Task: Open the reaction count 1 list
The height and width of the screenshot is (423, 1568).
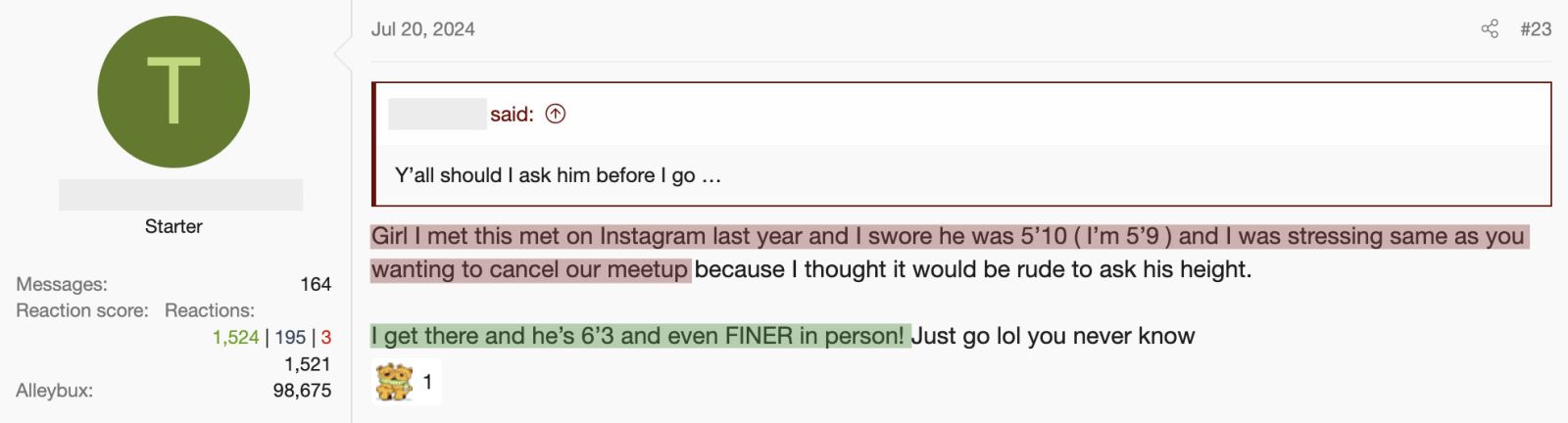Action: [x=427, y=382]
